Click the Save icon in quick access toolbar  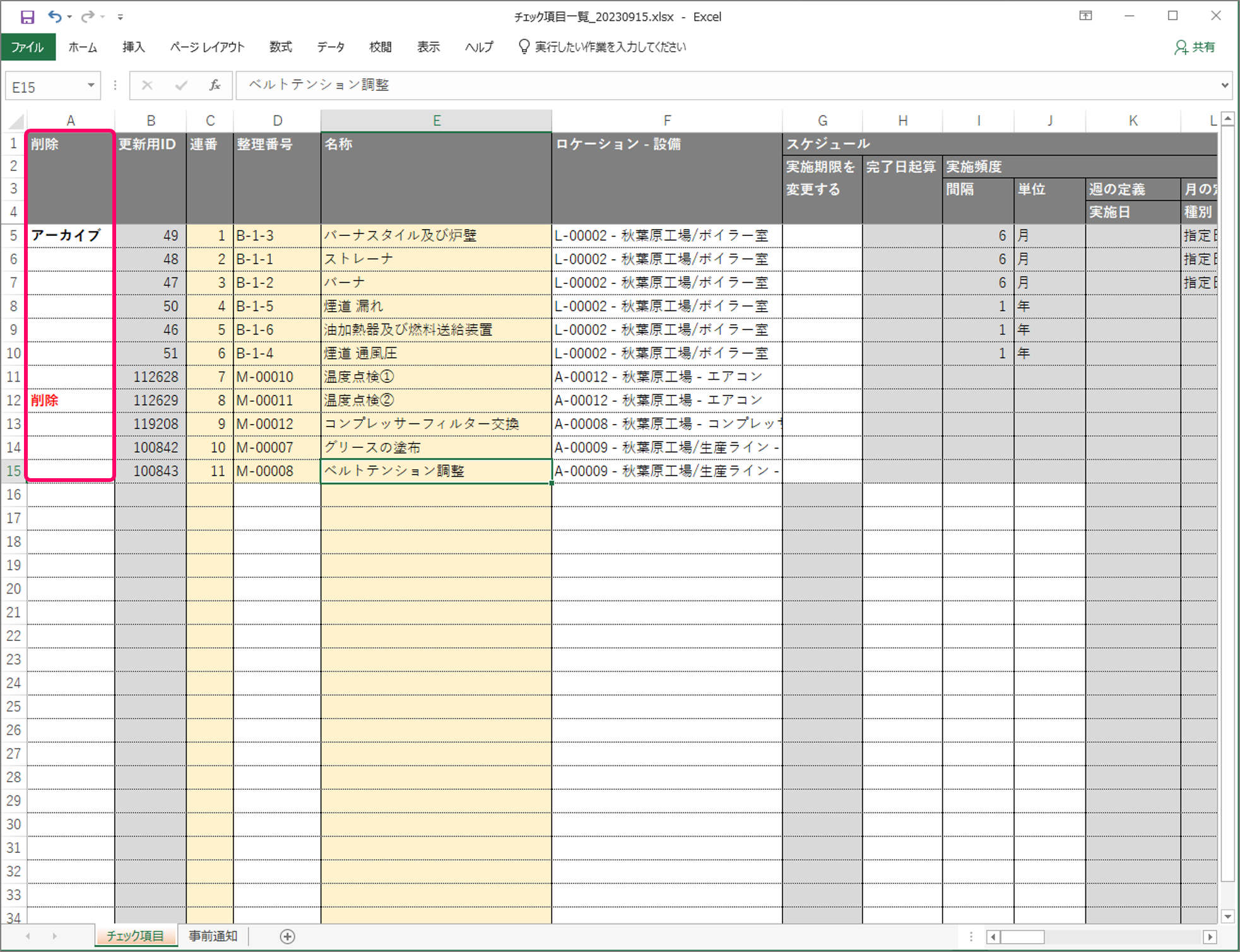click(27, 17)
